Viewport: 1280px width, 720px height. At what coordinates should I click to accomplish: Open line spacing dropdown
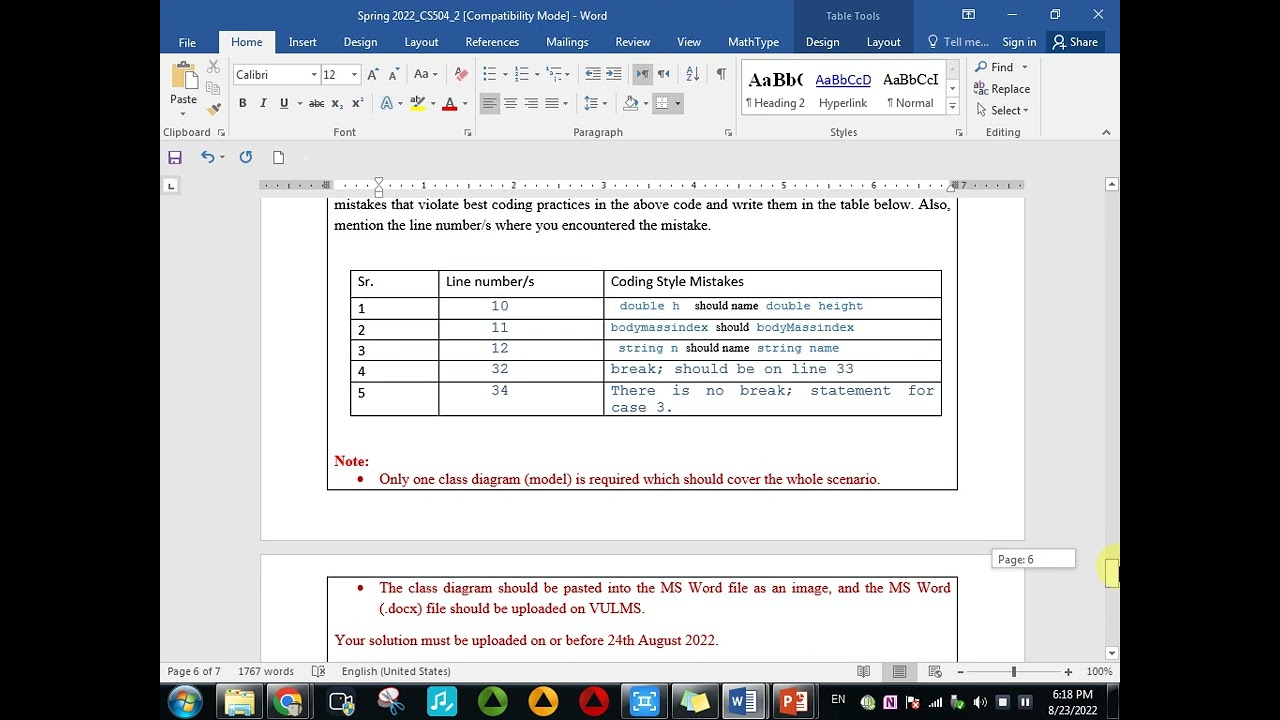(x=593, y=103)
